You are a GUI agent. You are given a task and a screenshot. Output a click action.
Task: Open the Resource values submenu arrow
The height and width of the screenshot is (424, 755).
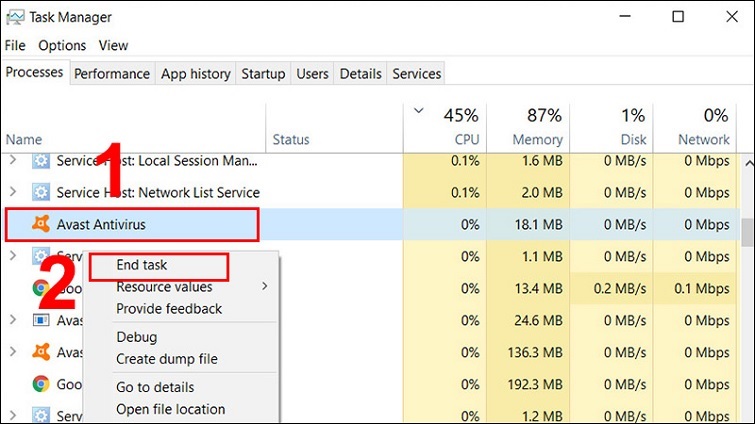pyautogui.click(x=265, y=287)
